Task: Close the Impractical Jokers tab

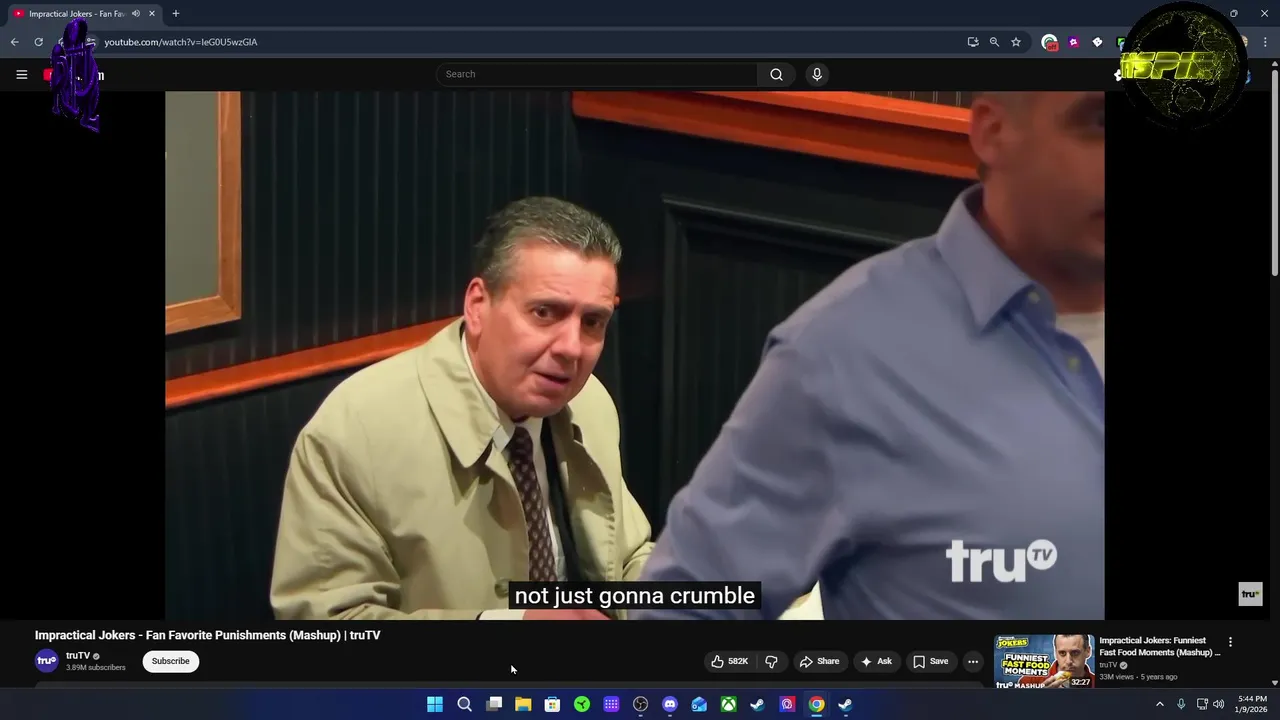Action: coord(151,14)
